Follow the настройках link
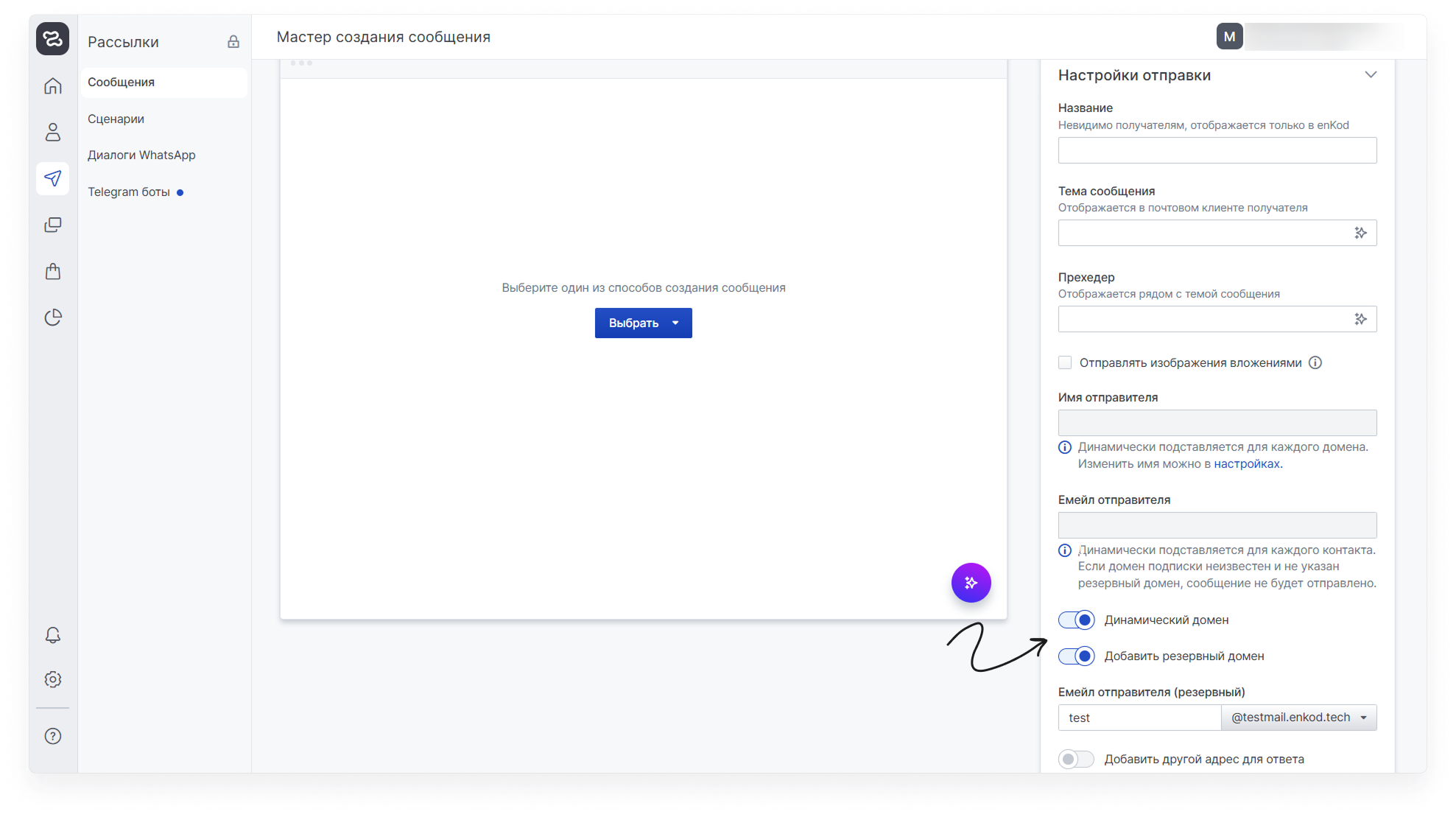The image size is (1456, 817). pos(1247,464)
